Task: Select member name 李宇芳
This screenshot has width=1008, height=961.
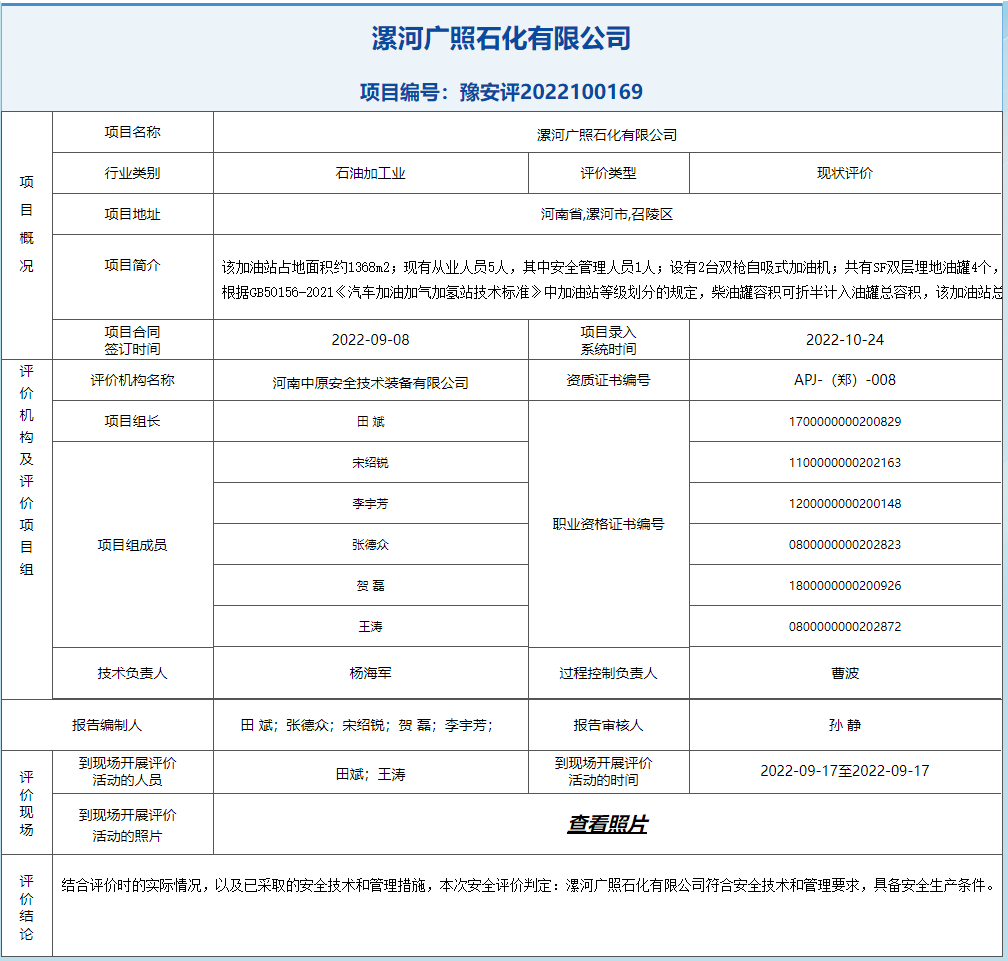Action: [x=370, y=504]
